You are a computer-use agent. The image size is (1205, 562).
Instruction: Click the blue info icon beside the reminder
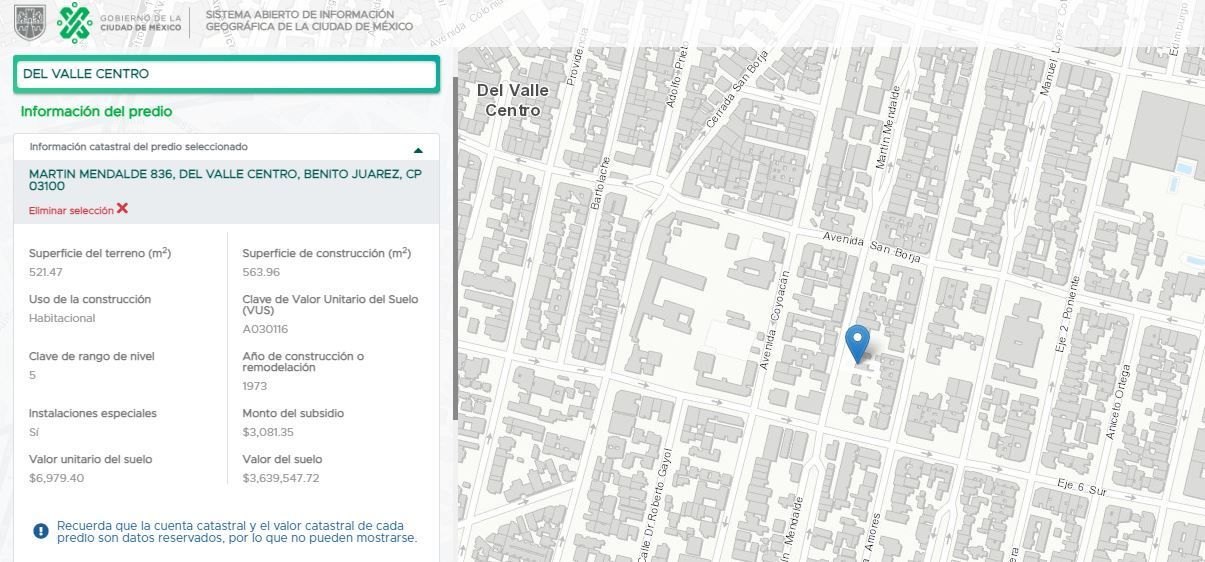click(x=41, y=531)
